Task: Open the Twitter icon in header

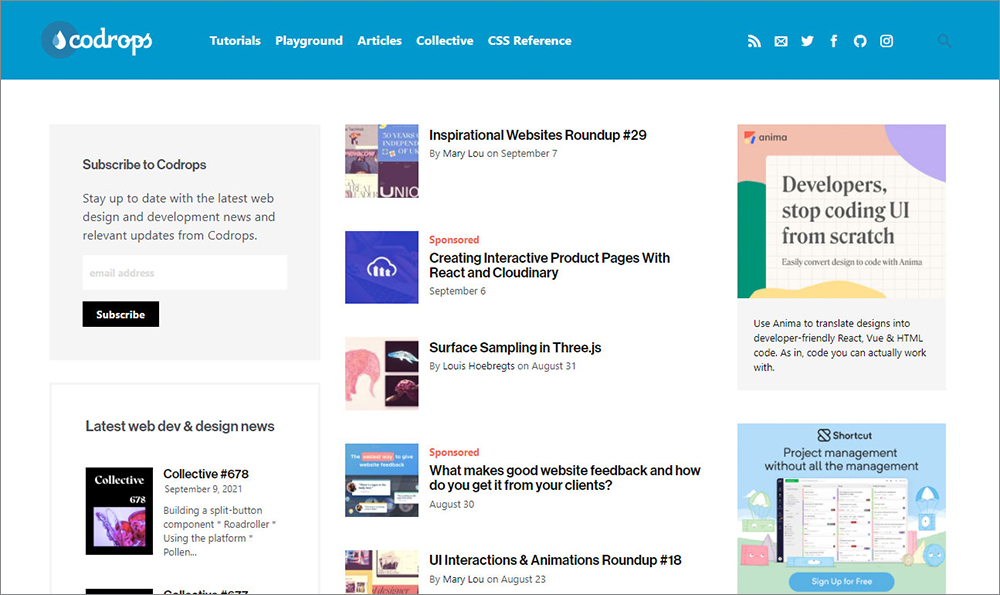Action: click(x=807, y=41)
